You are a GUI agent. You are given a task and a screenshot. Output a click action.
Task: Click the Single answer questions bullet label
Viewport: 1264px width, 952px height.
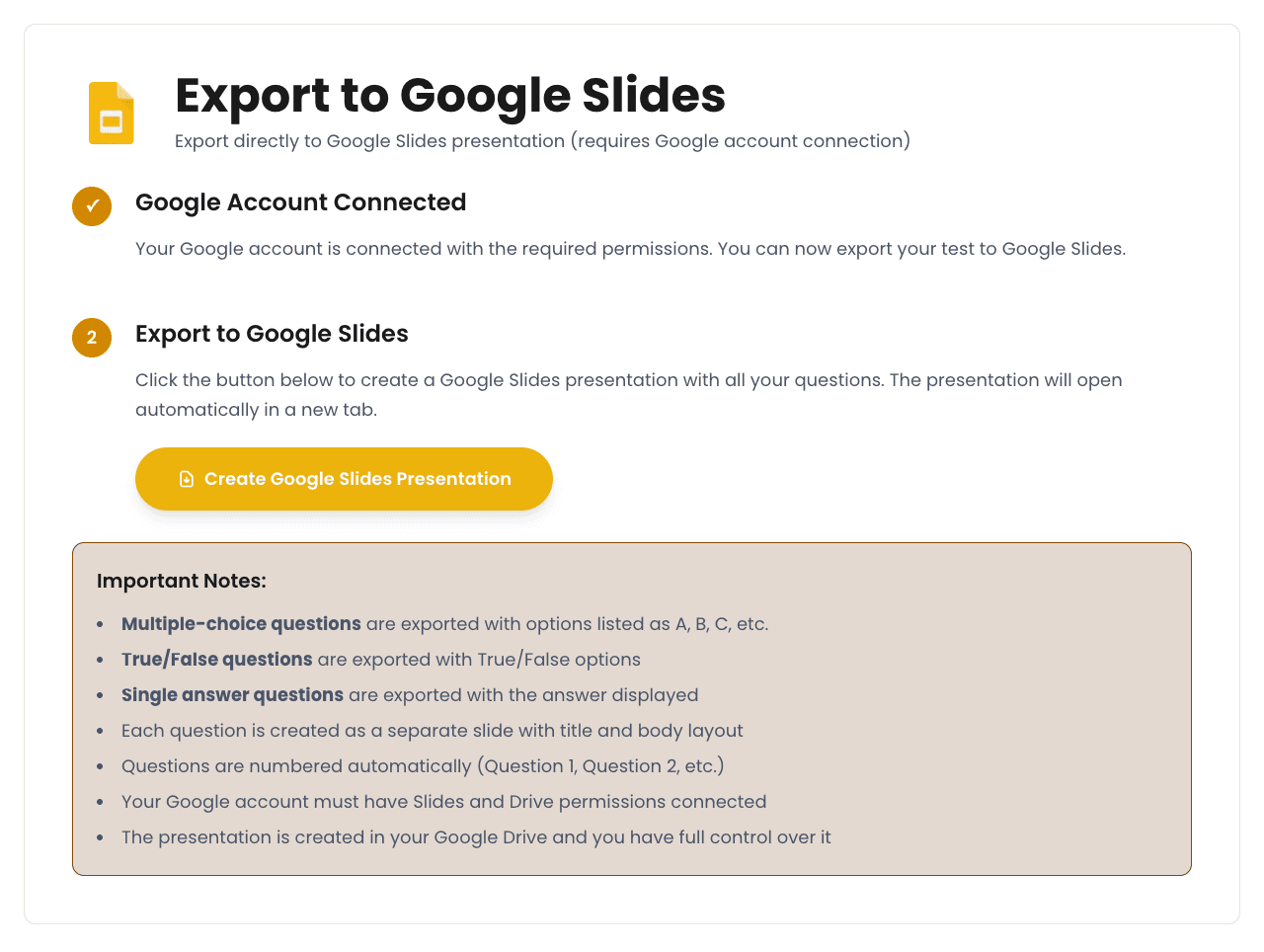coord(232,694)
